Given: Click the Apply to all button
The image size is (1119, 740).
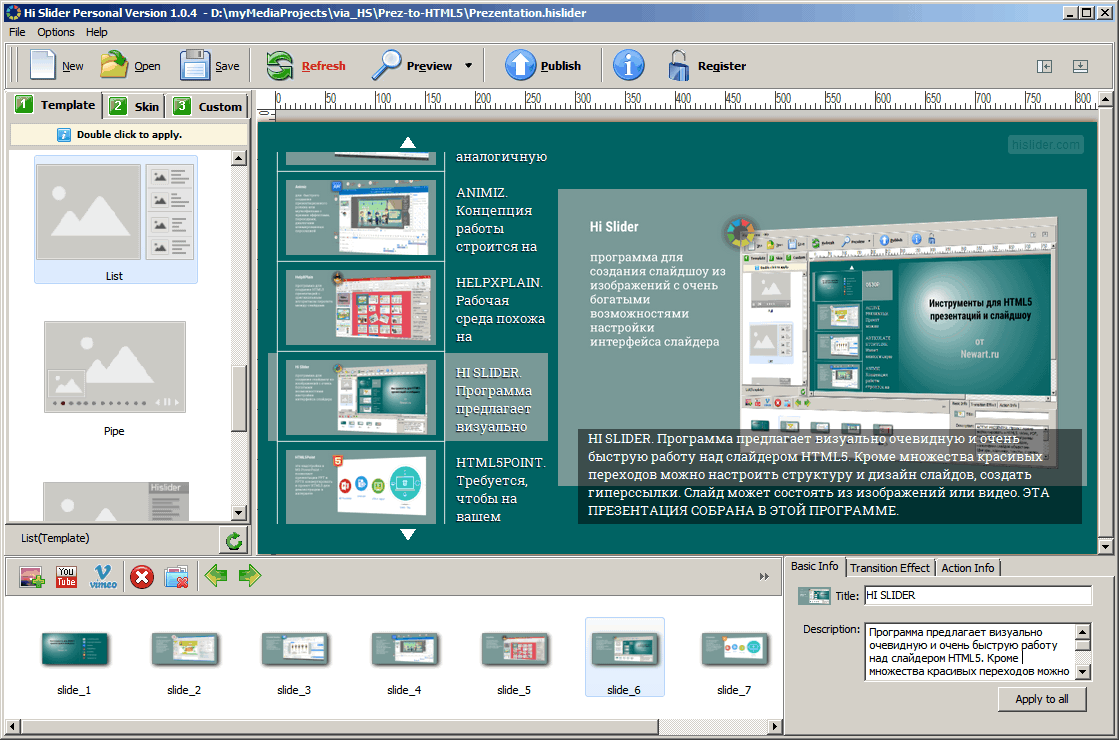Looking at the screenshot, I should pyautogui.click(x=1042, y=699).
